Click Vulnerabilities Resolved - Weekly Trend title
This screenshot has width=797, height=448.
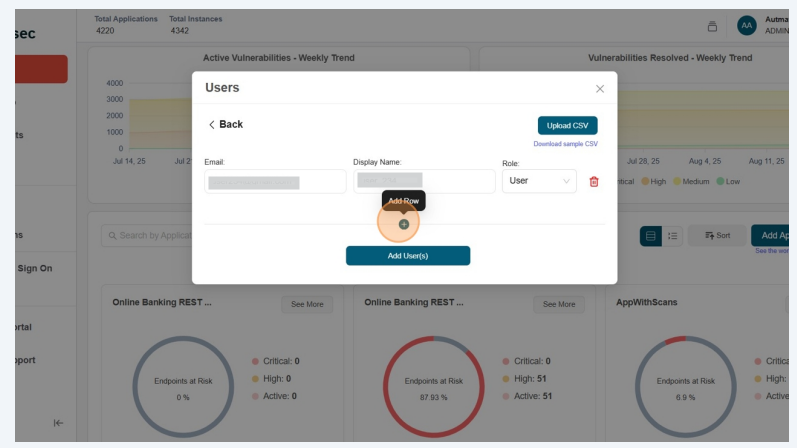(670, 58)
